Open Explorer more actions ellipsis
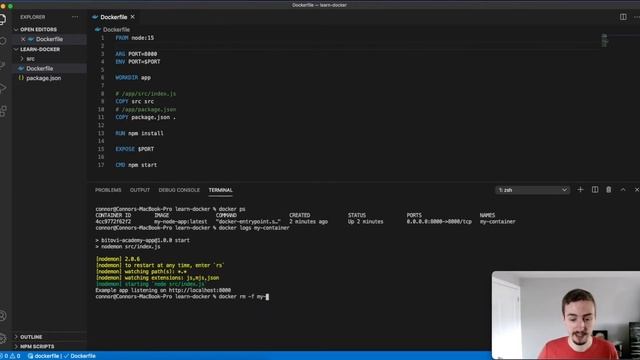The width and height of the screenshot is (640, 360). (75, 17)
